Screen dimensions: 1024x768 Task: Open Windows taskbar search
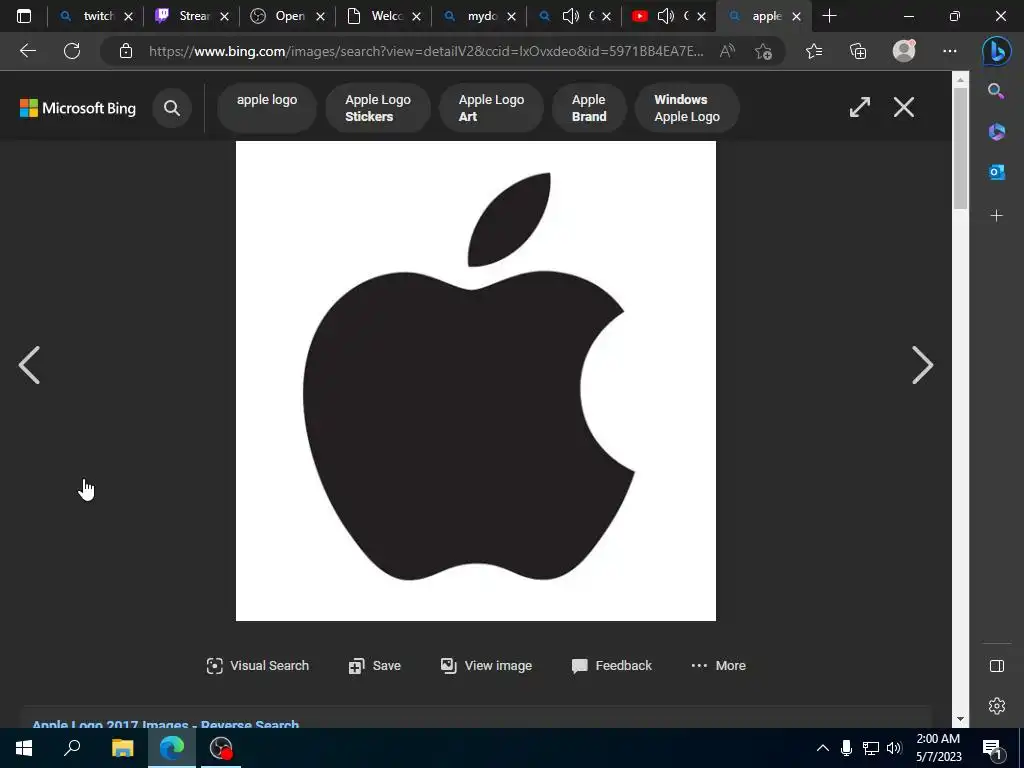point(72,748)
